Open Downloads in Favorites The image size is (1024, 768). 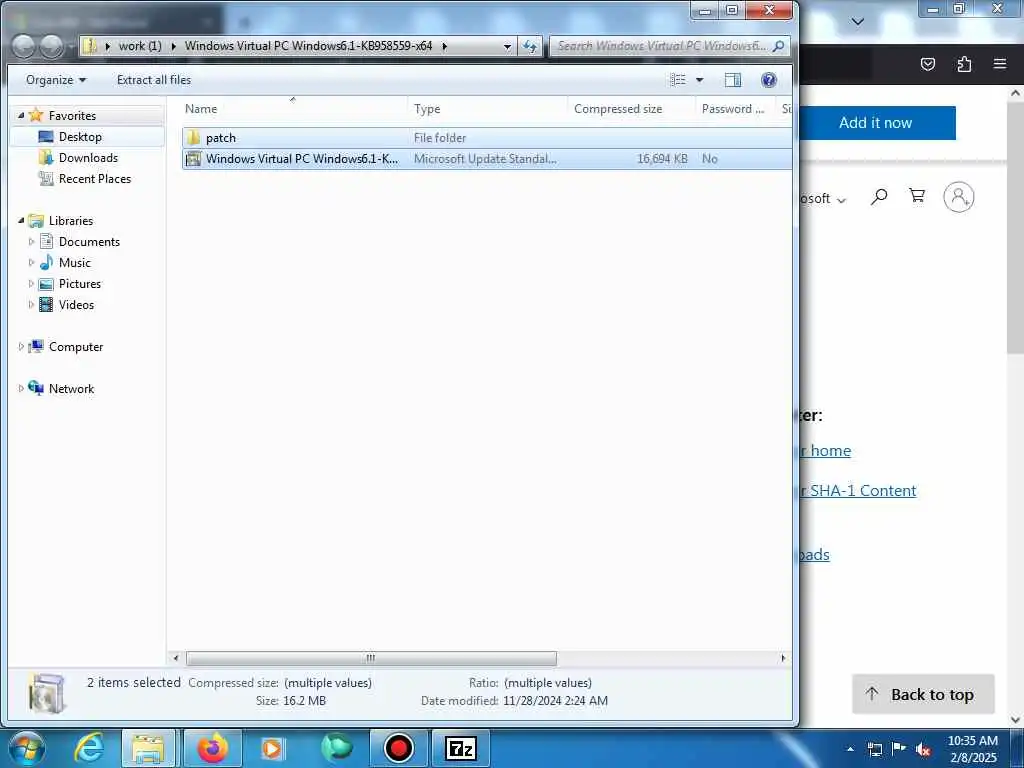coord(88,157)
